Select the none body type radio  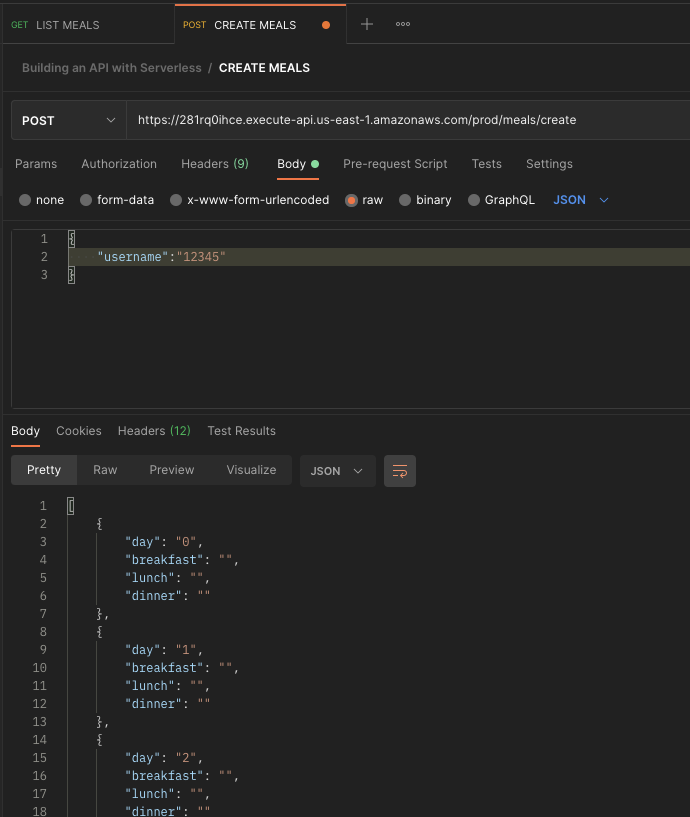(x=25, y=200)
